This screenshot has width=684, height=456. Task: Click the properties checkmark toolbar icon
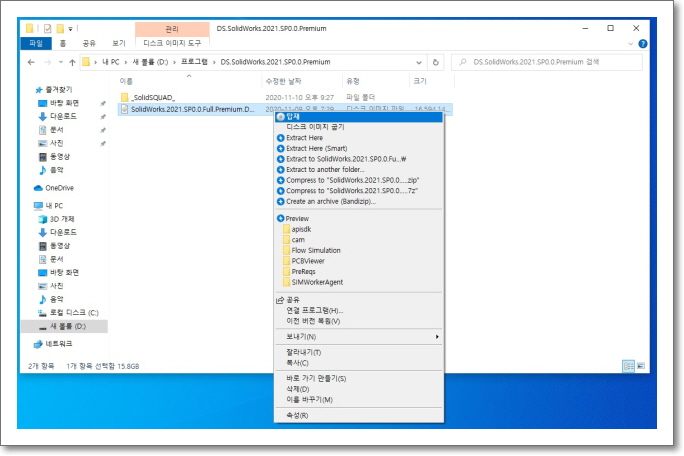pos(48,29)
